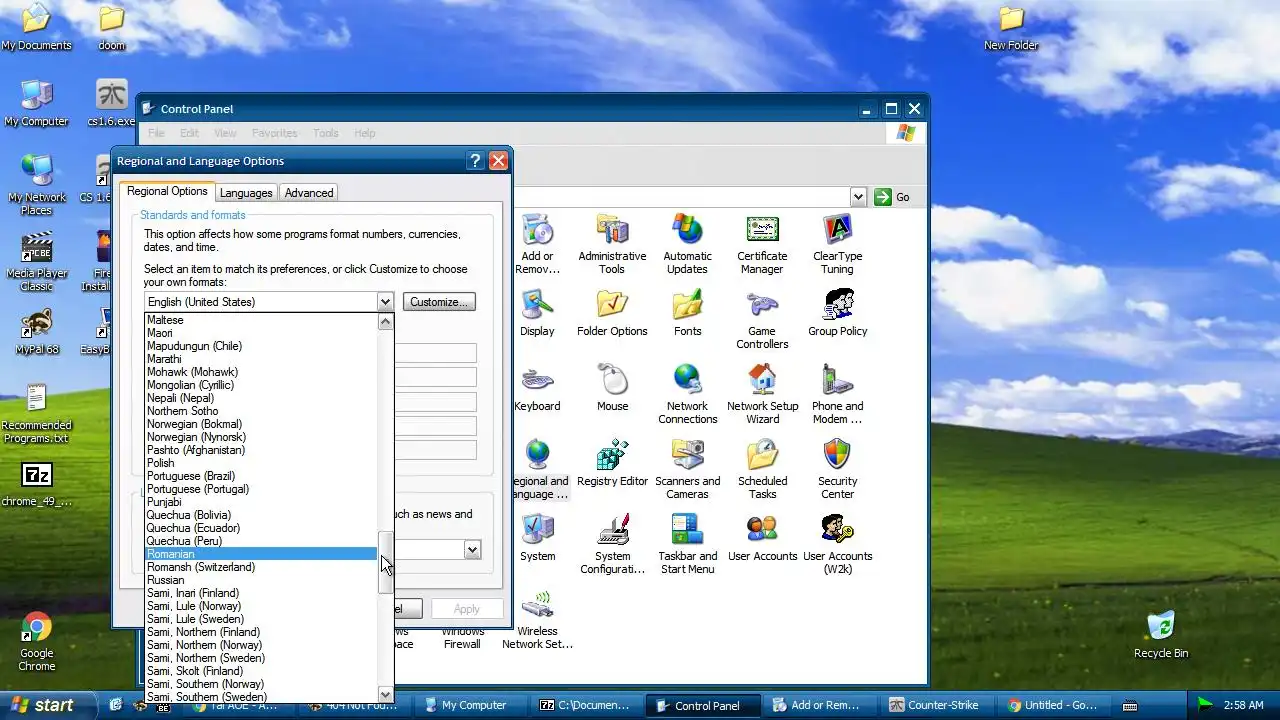Open Taskbar and Start Menu icon
1280x720 pixels.
tap(687, 545)
